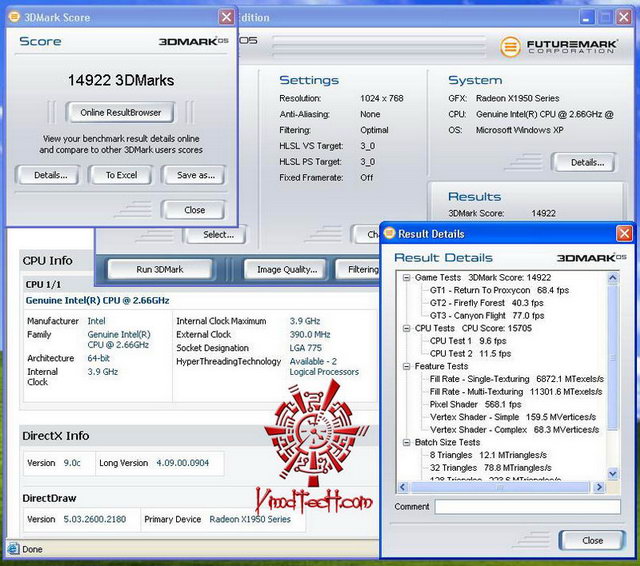Click OS value Microsoft Windows XP

click(x=519, y=130)
